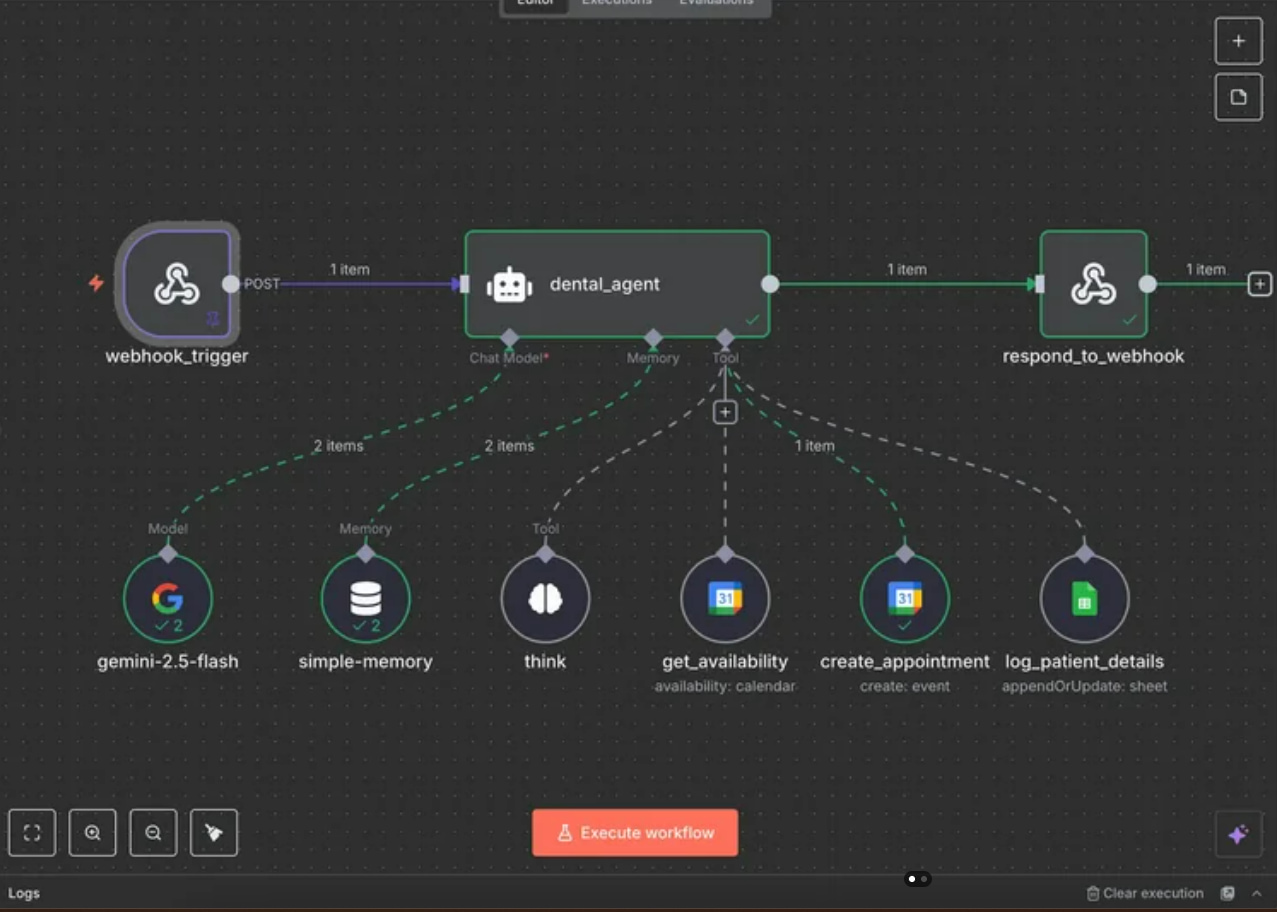Execute the workflow
This screenshot has height=912, width=1277.
click(x=635, y=833)
